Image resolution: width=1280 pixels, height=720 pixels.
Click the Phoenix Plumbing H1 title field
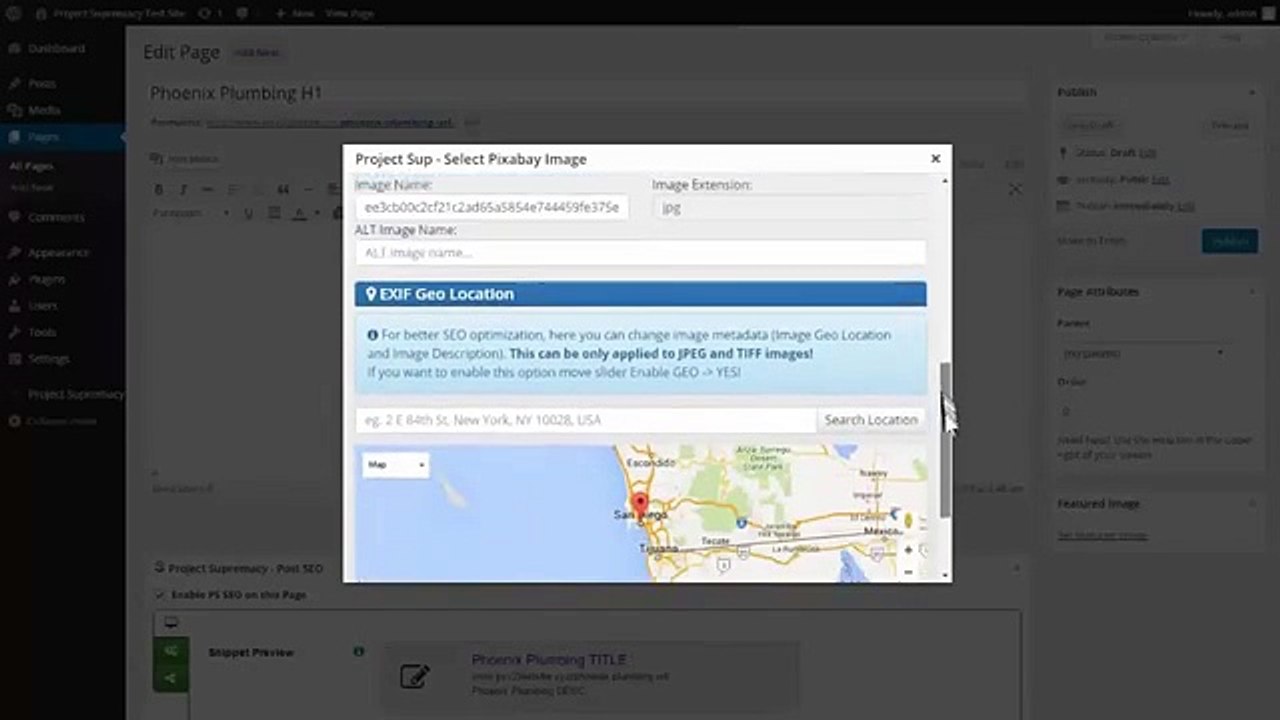588,93
